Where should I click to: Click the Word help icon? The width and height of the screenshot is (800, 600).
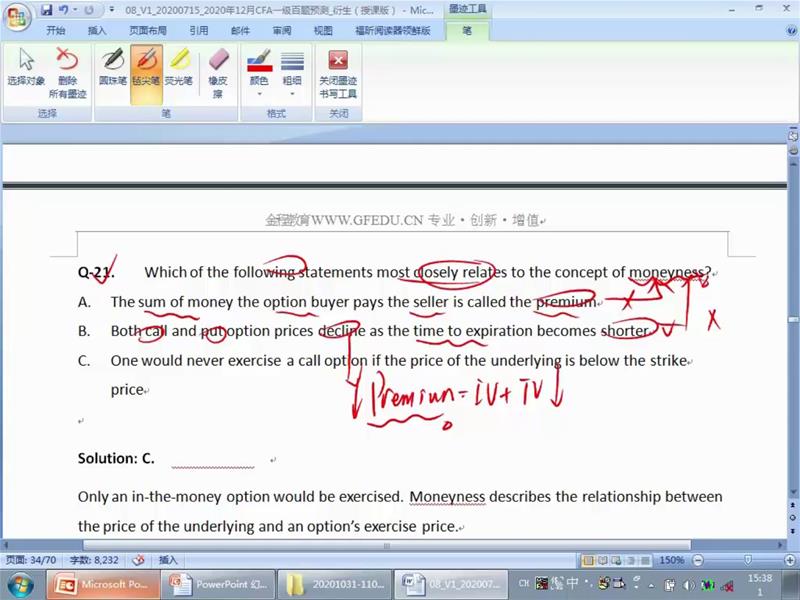click(x=791, y=31)
